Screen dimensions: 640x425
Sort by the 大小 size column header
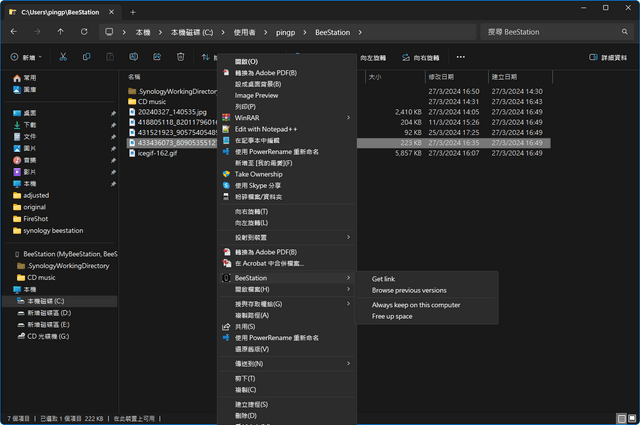pos(375,77)
